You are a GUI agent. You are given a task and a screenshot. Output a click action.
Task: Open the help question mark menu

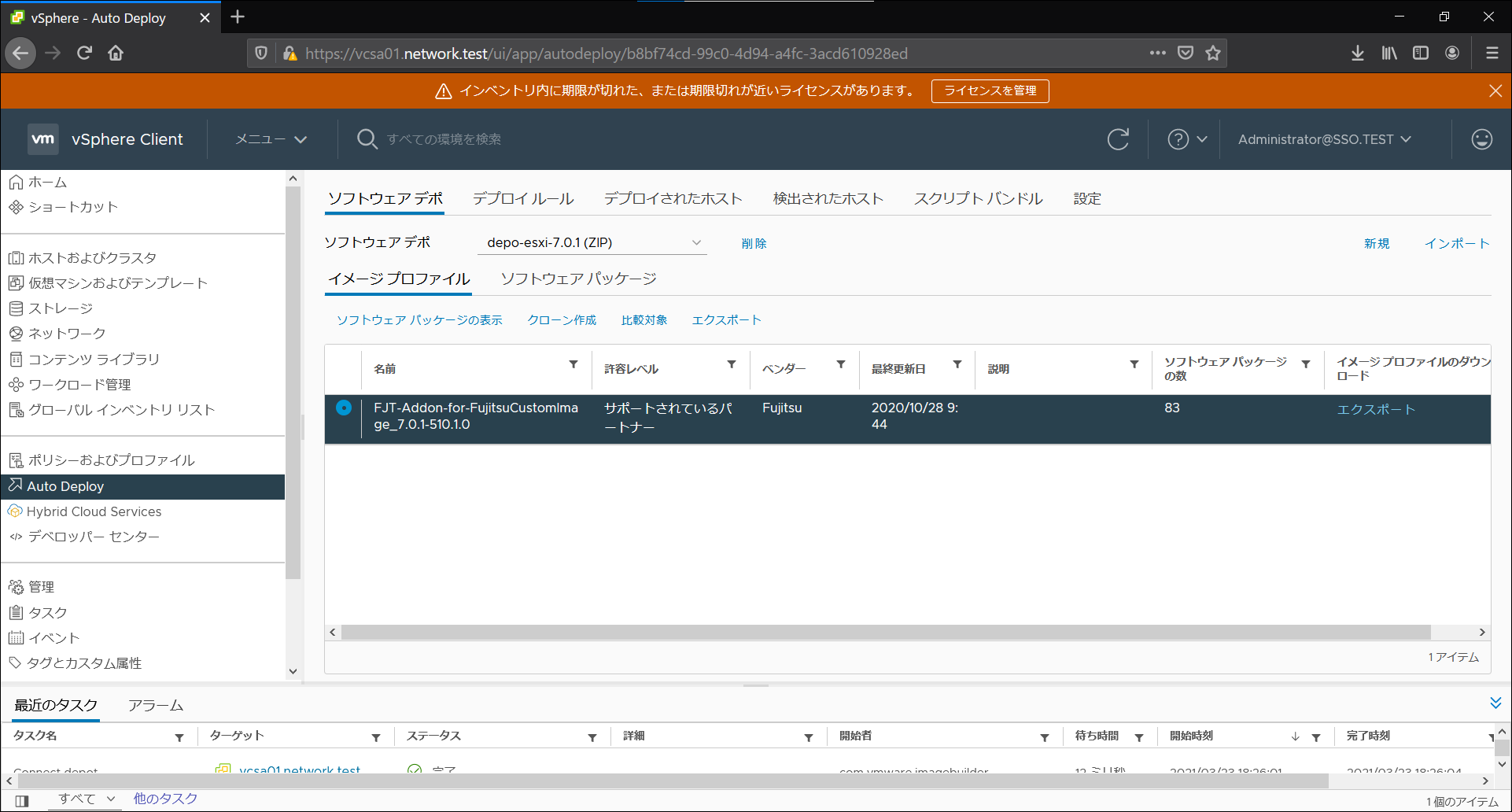coord(1186,139)
